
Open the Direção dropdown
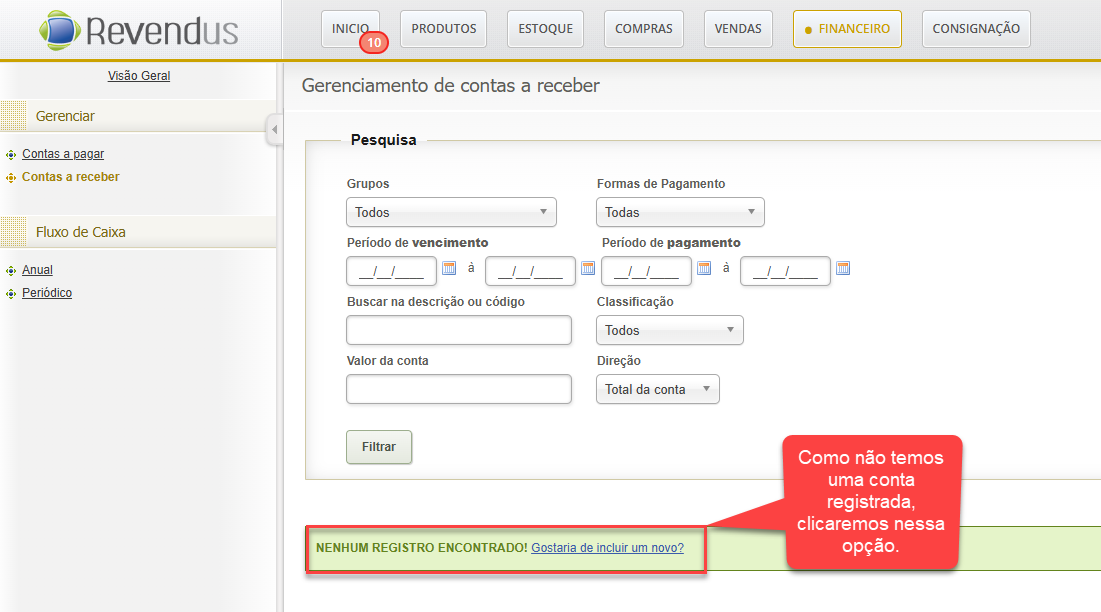tap(658, 389)
